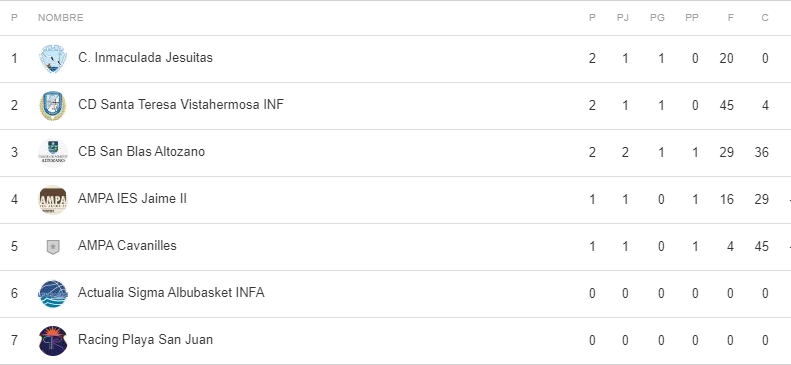Click the F column header
This screenshot has width=791, height=365.
pyautogui.click(x=730, y=18)
